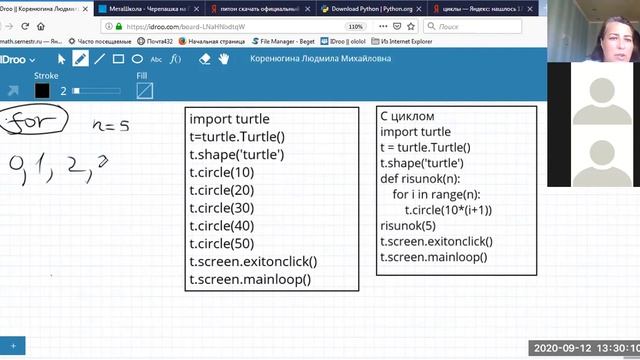Switch to the циклы Яндекс tab
The height and width of the screenshot is (360, 640).
[483, 9]
